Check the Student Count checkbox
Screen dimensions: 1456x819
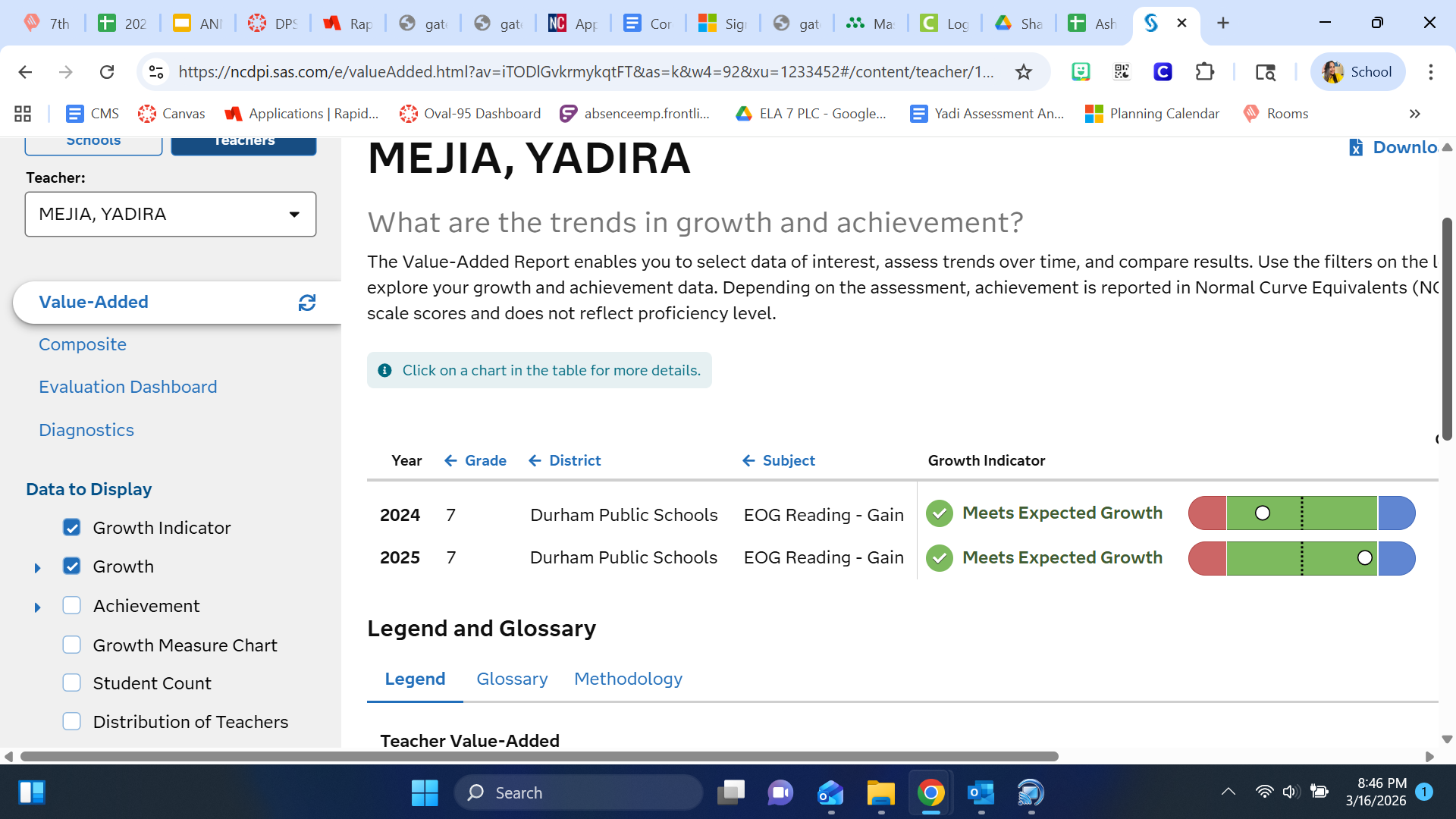(72, 683)
